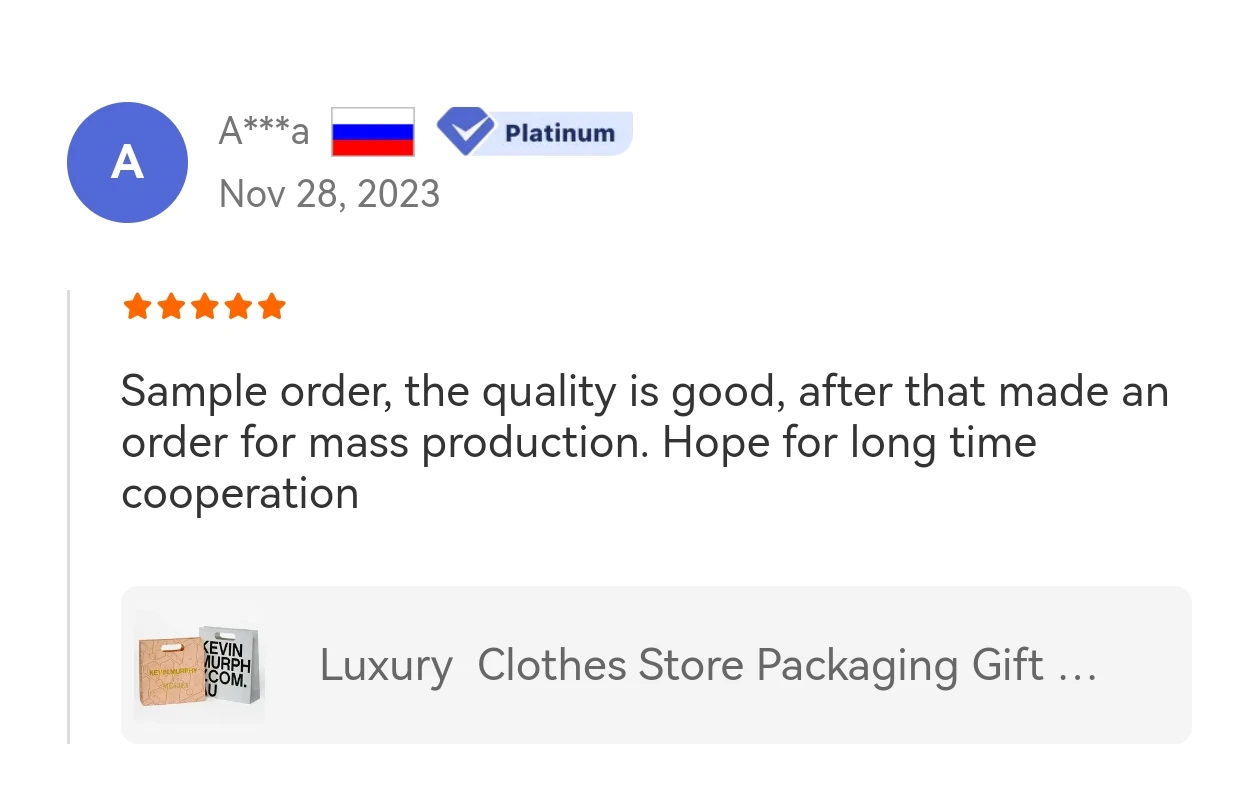This screenshot has width=1256, height=802.
Task: Select the second orange rating star
Action: click(x=170, y=307)
